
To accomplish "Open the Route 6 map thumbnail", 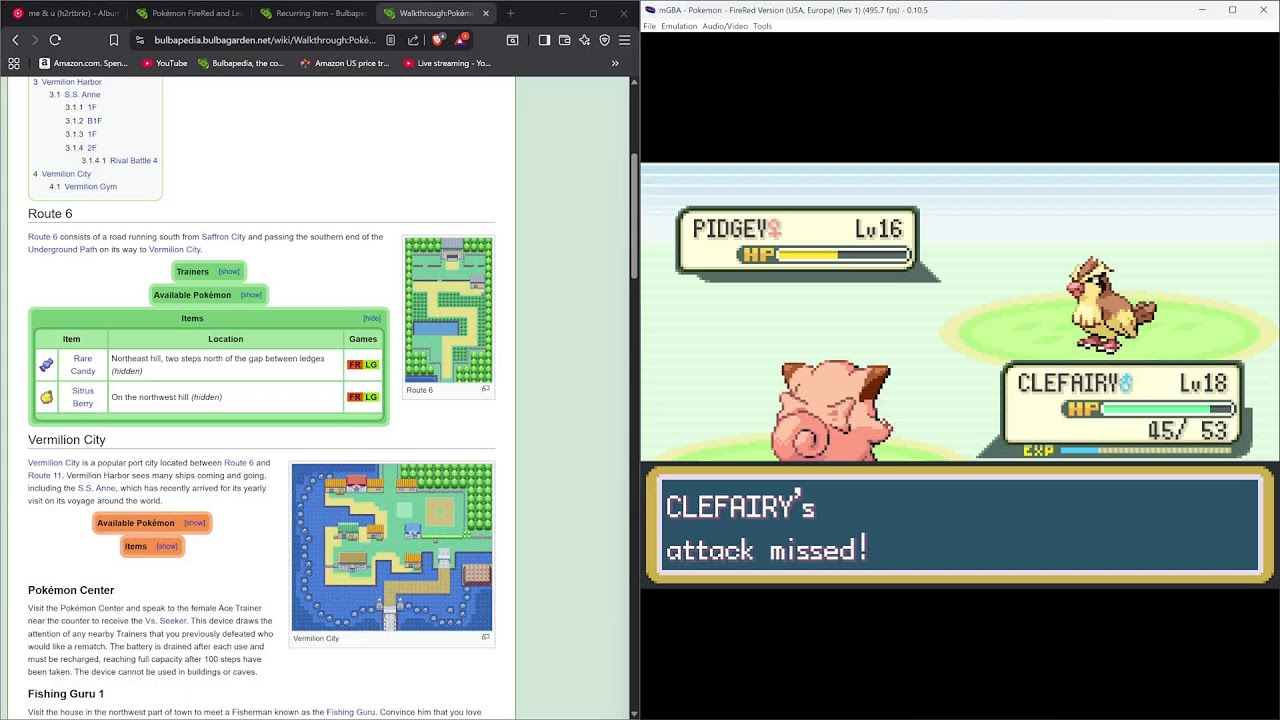I will coord(448,310).
